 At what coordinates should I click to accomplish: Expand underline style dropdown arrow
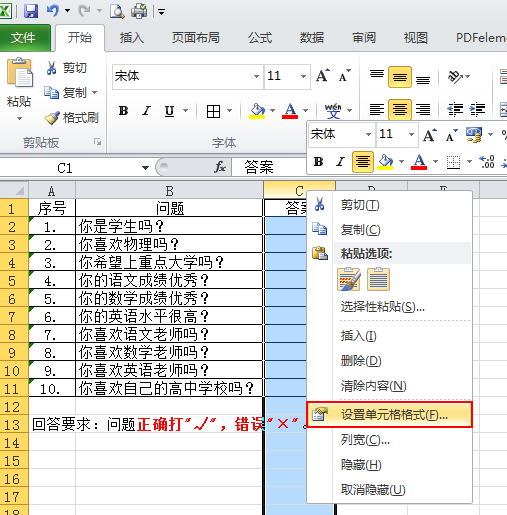click(x=185, y=110)
